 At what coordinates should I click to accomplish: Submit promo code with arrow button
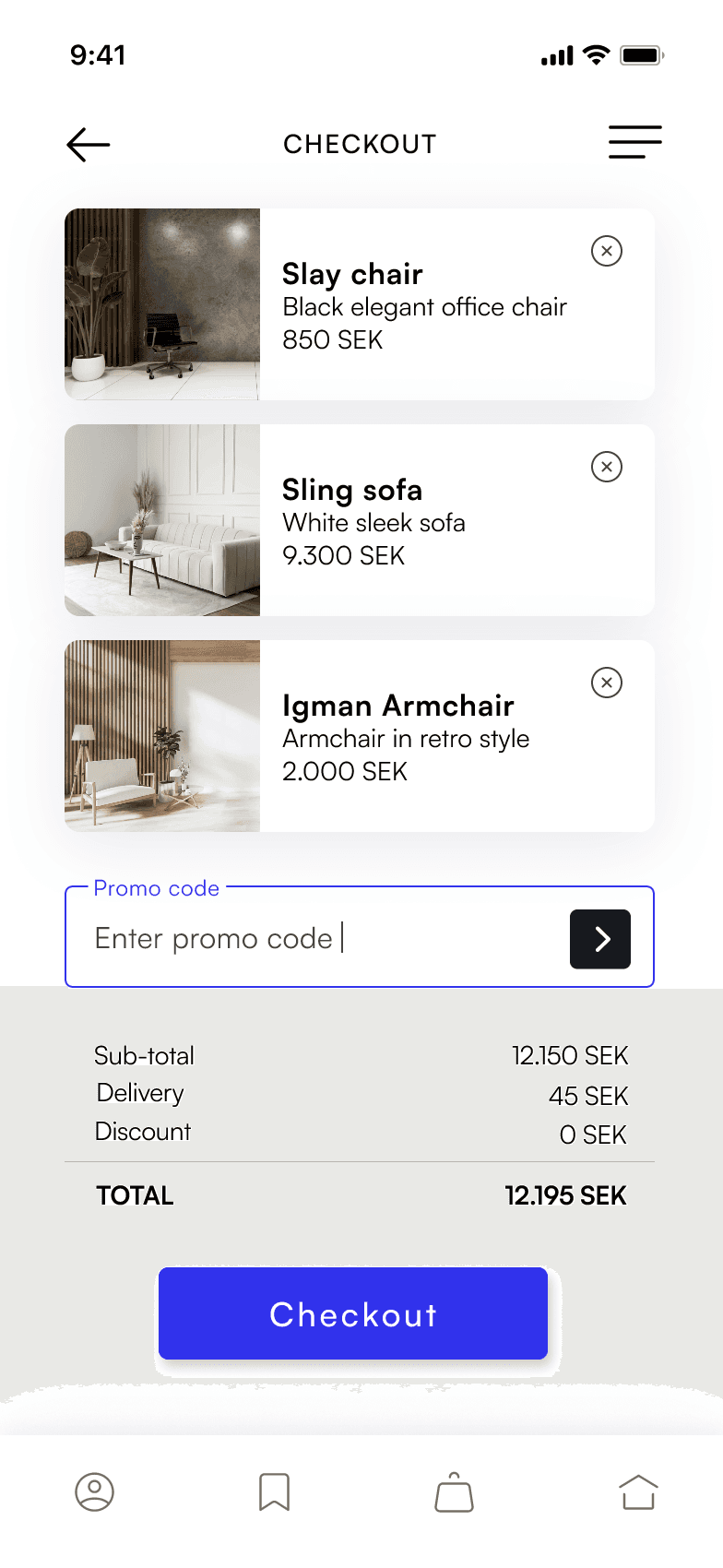(x=600, y=939)
